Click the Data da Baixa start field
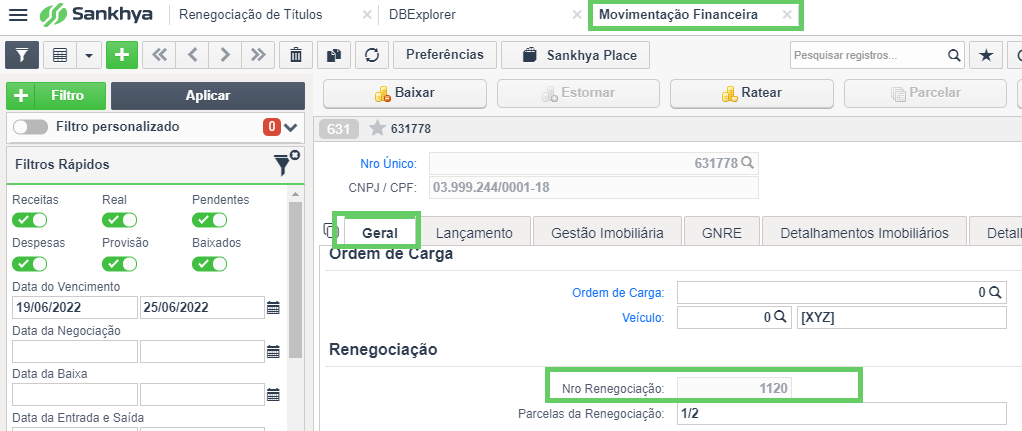1022x431 pixels. (x=75, y=394)
